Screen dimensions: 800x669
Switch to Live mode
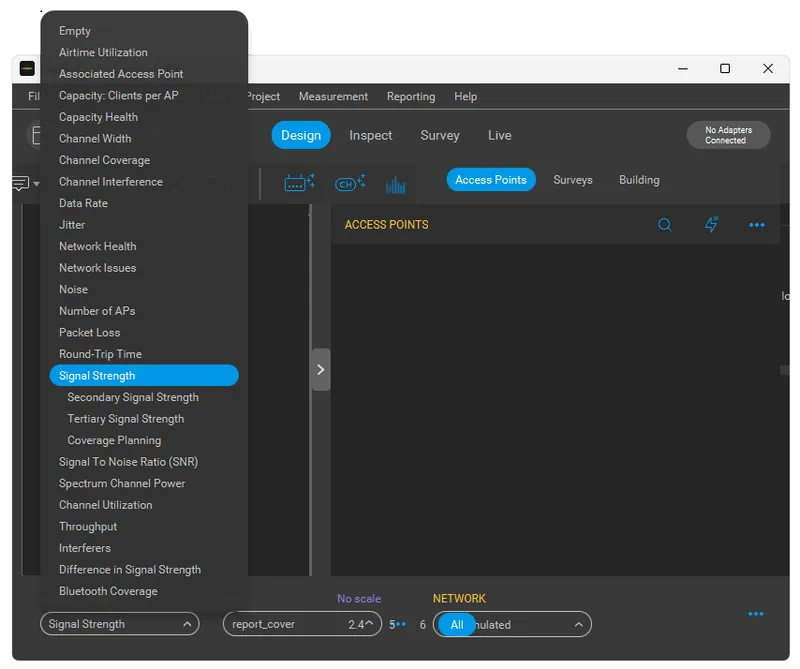click(x=499, y=135)
